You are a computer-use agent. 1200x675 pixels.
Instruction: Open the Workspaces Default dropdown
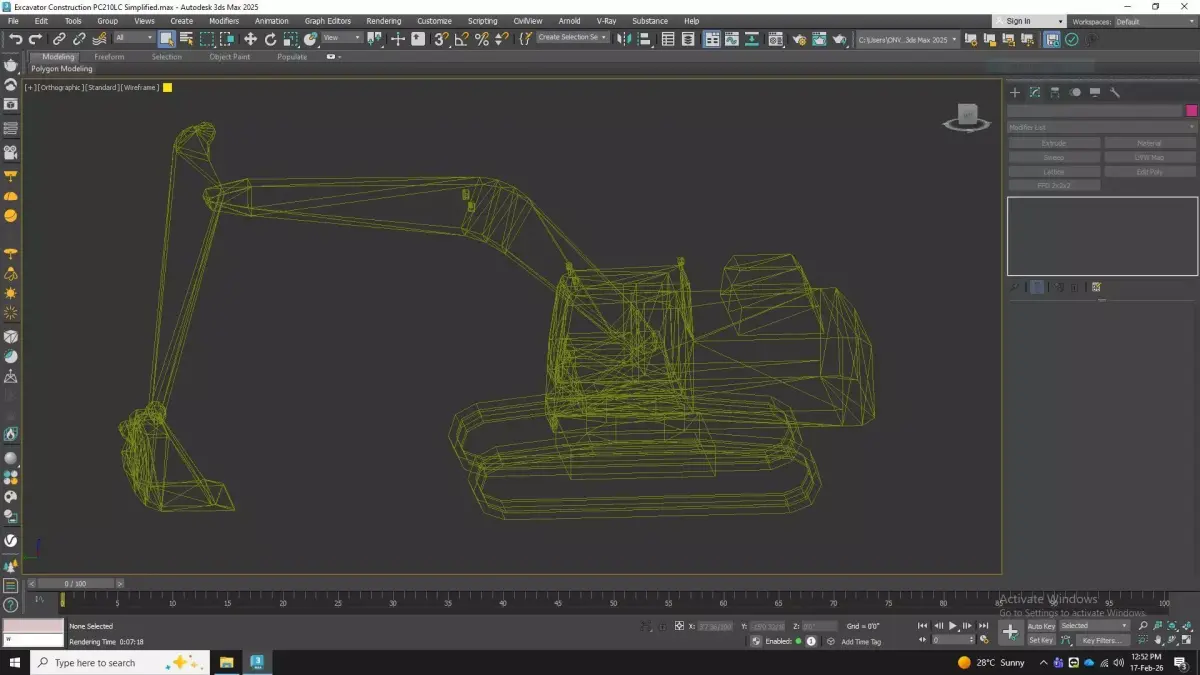tap(1154, 21)
